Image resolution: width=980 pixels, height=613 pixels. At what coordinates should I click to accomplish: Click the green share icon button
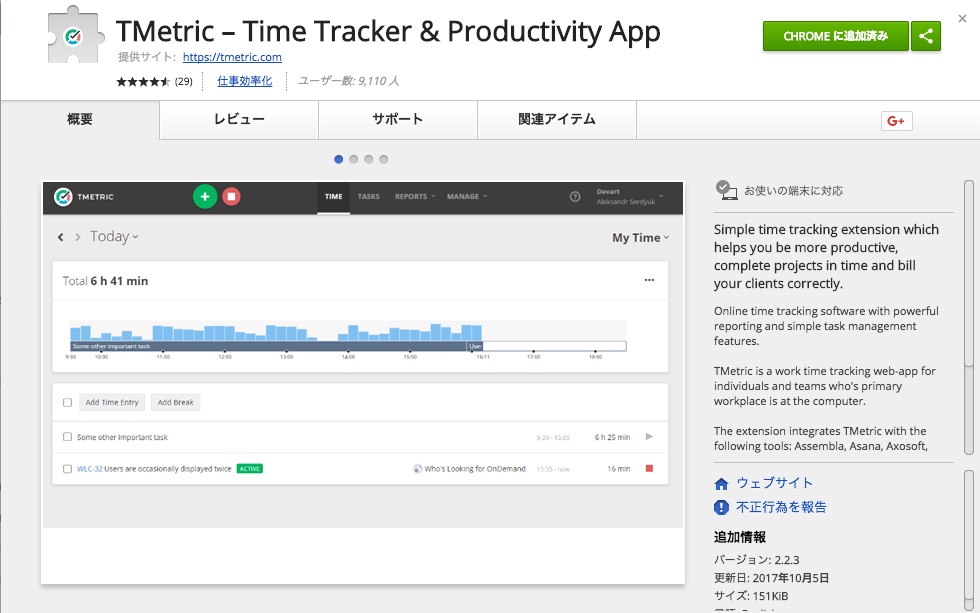pos(926,36)
